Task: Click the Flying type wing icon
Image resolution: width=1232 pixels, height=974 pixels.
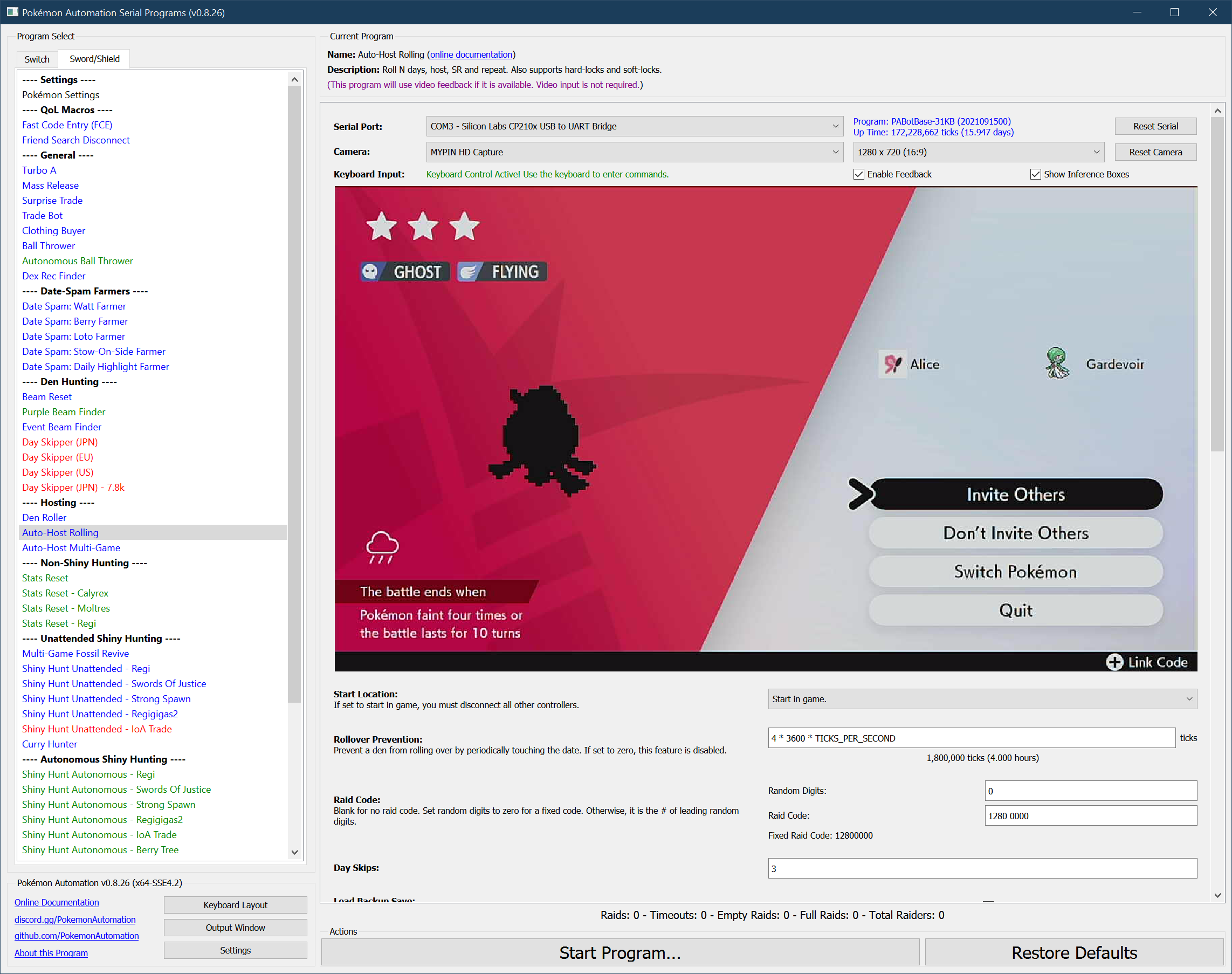Action: [x=469, y=271]
